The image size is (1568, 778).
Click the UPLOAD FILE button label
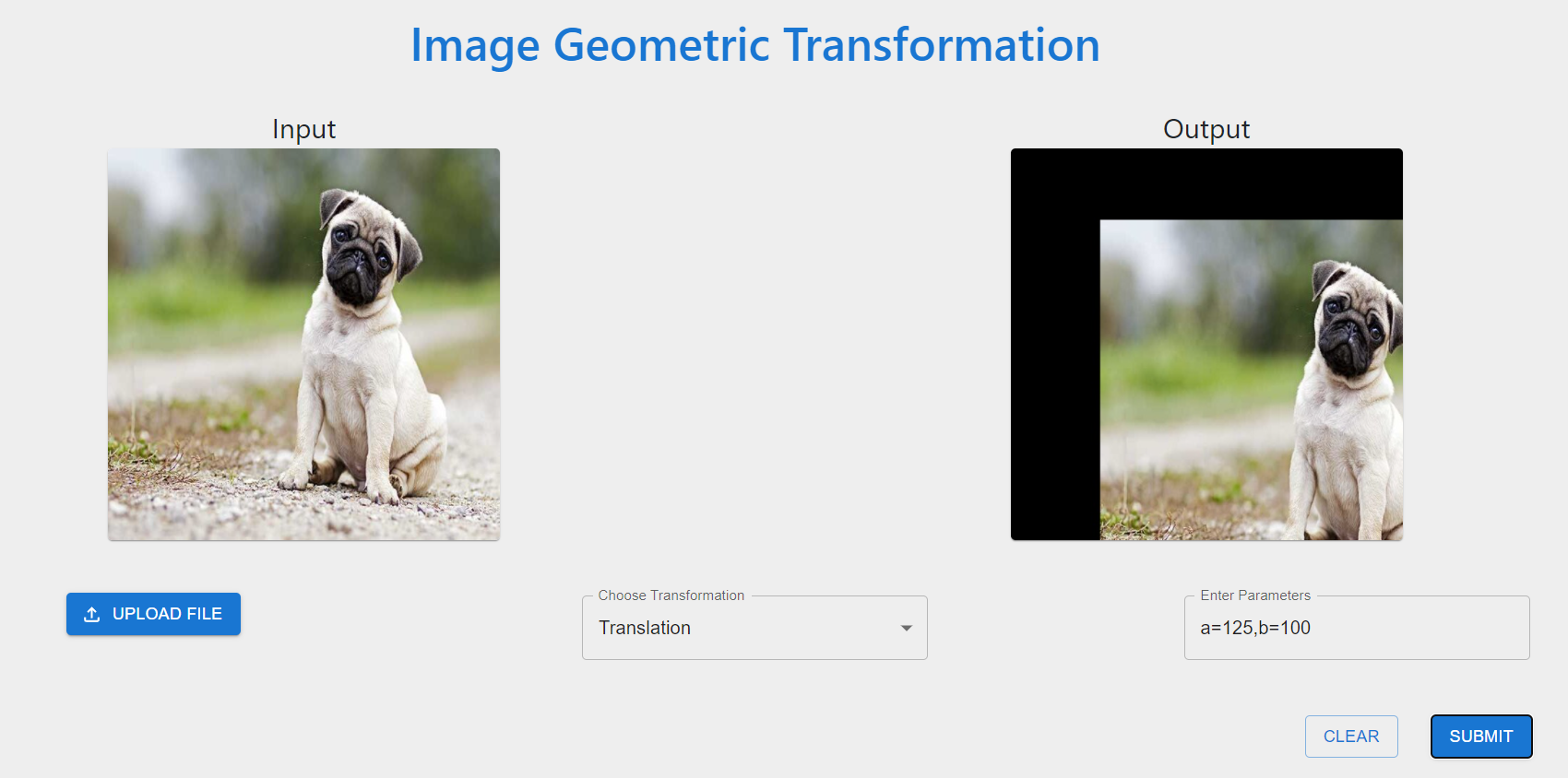(167, 614)
